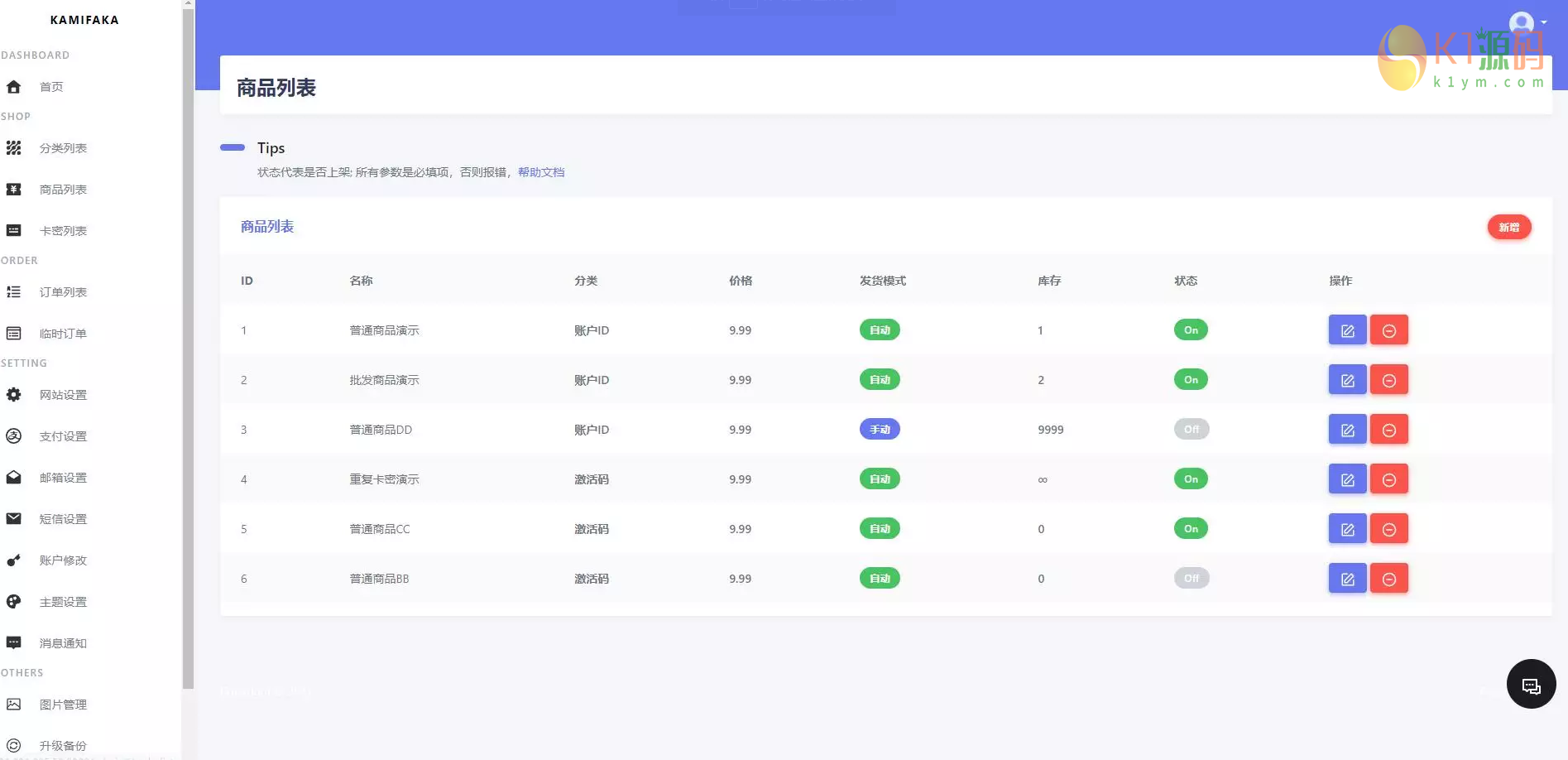Click the 卡密列表 card icon
Image resolution: width=1568 pixels, height=760 pixels.
13,231
